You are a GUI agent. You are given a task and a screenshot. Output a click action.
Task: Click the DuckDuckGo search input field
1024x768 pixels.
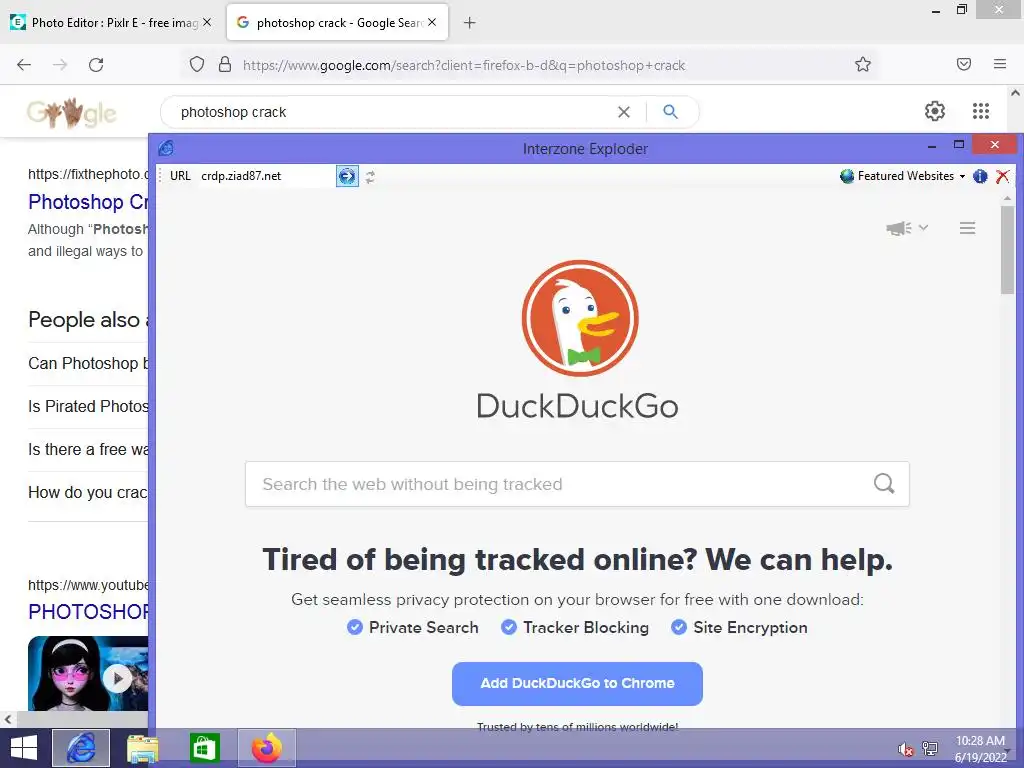point(577,484)
